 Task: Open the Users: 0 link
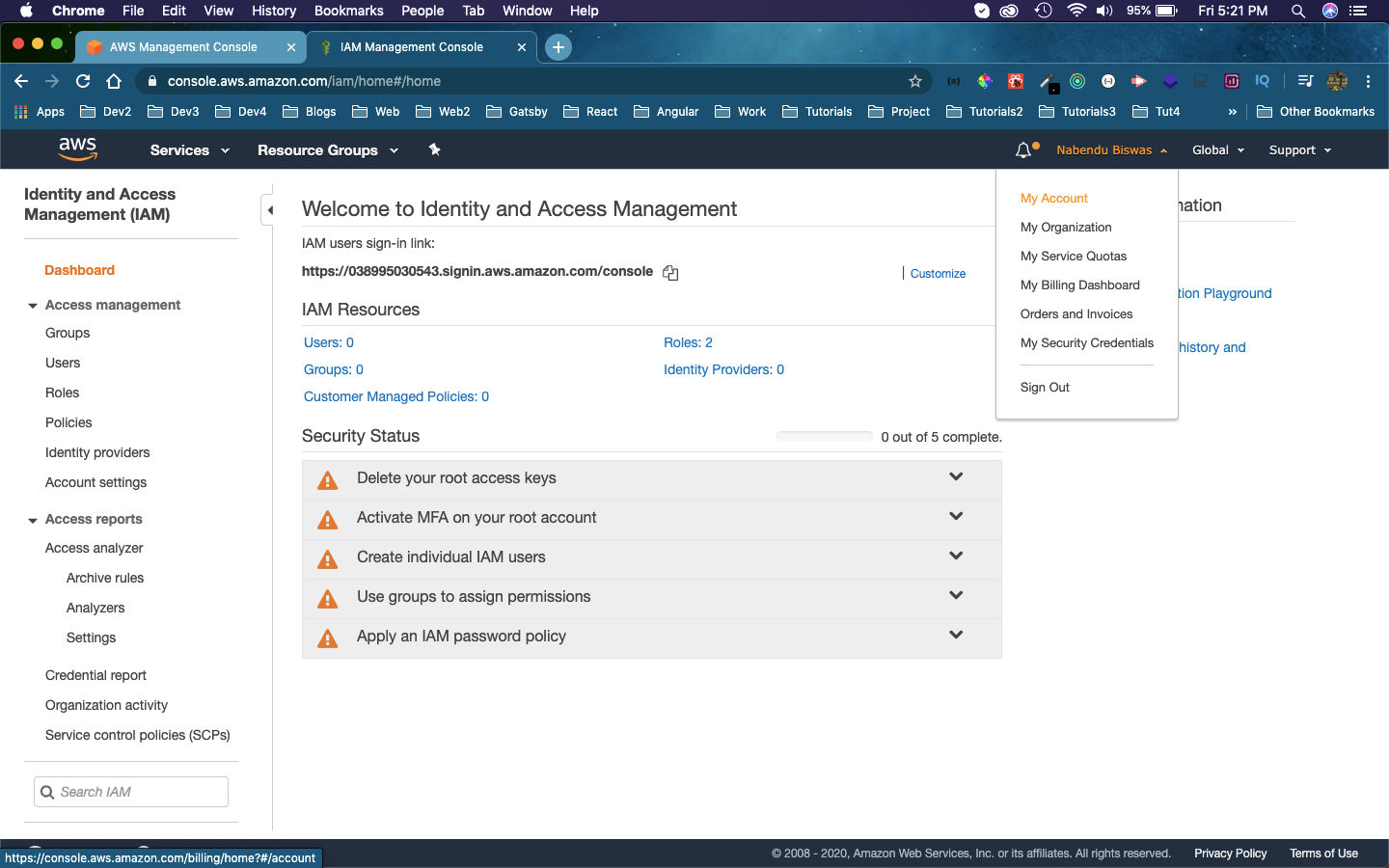(329, 342)
